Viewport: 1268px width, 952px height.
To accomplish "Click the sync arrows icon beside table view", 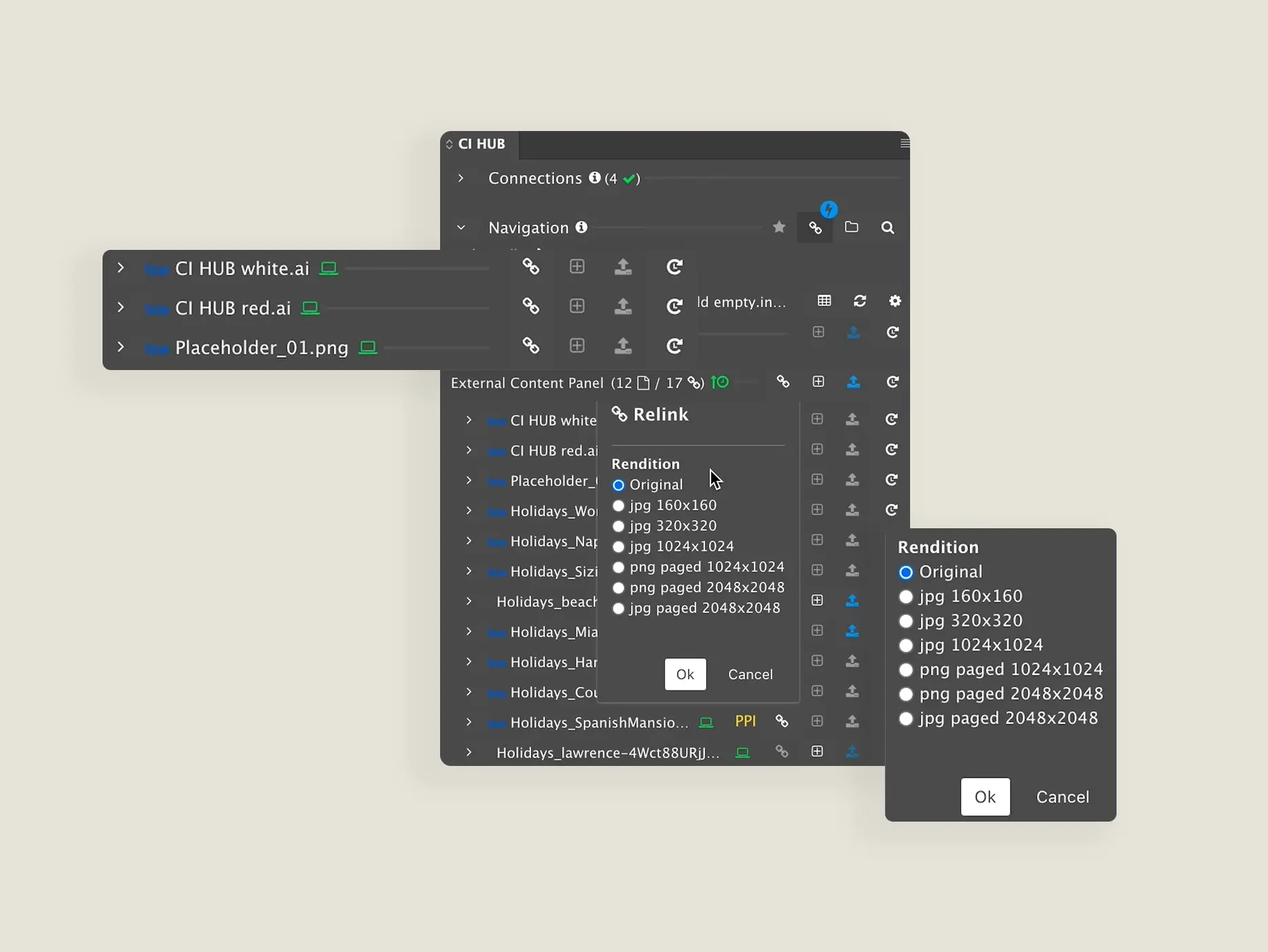I will click(860, 301).
